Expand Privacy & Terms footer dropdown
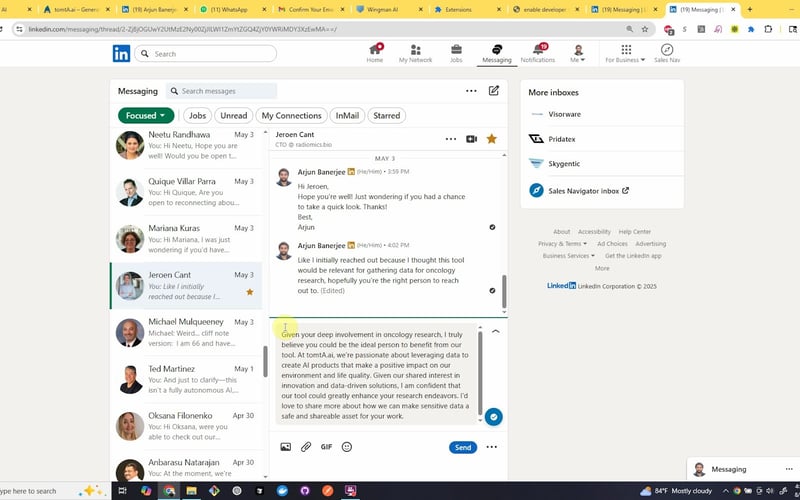 click(x=562, y=244)
